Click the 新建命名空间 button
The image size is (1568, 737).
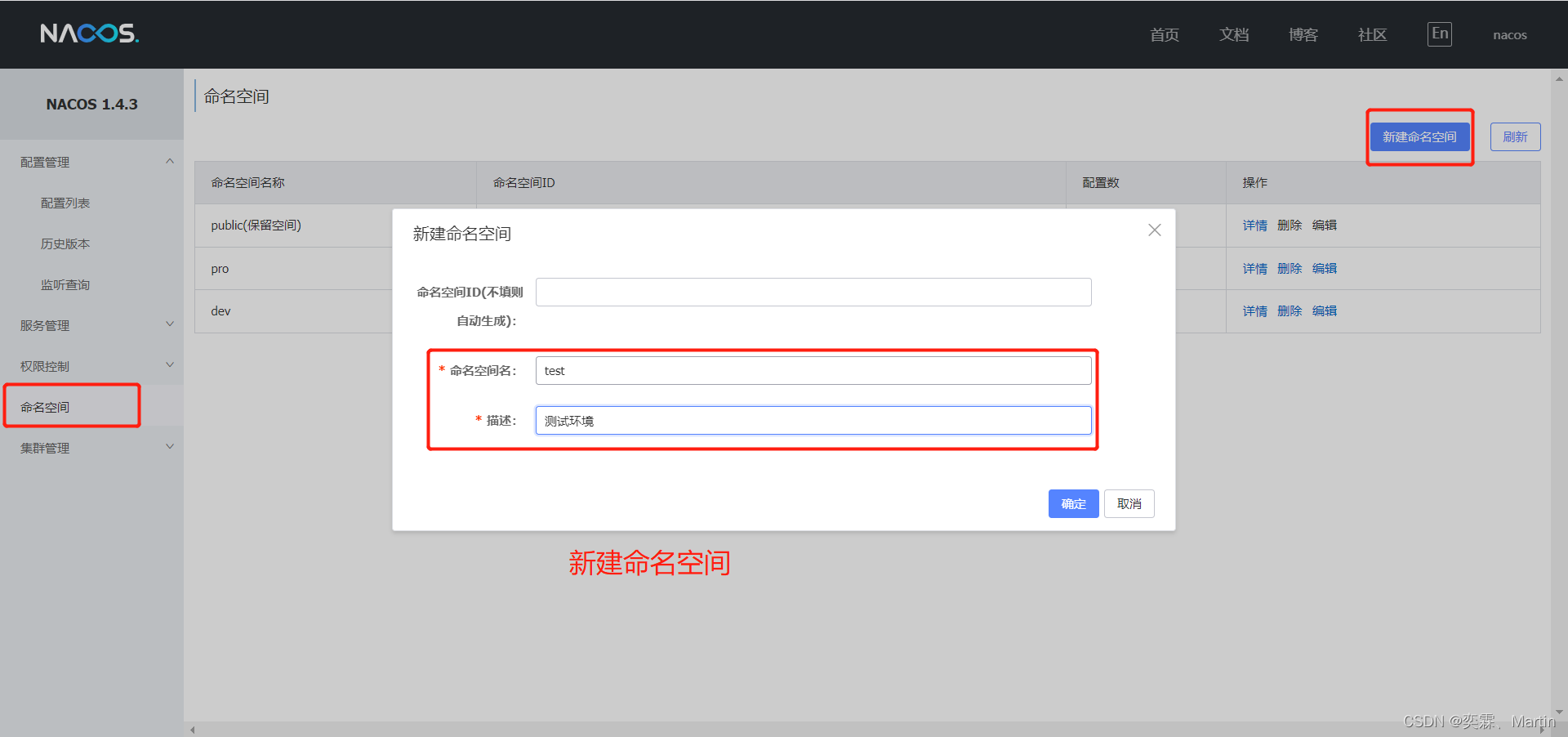(1419, 137)
